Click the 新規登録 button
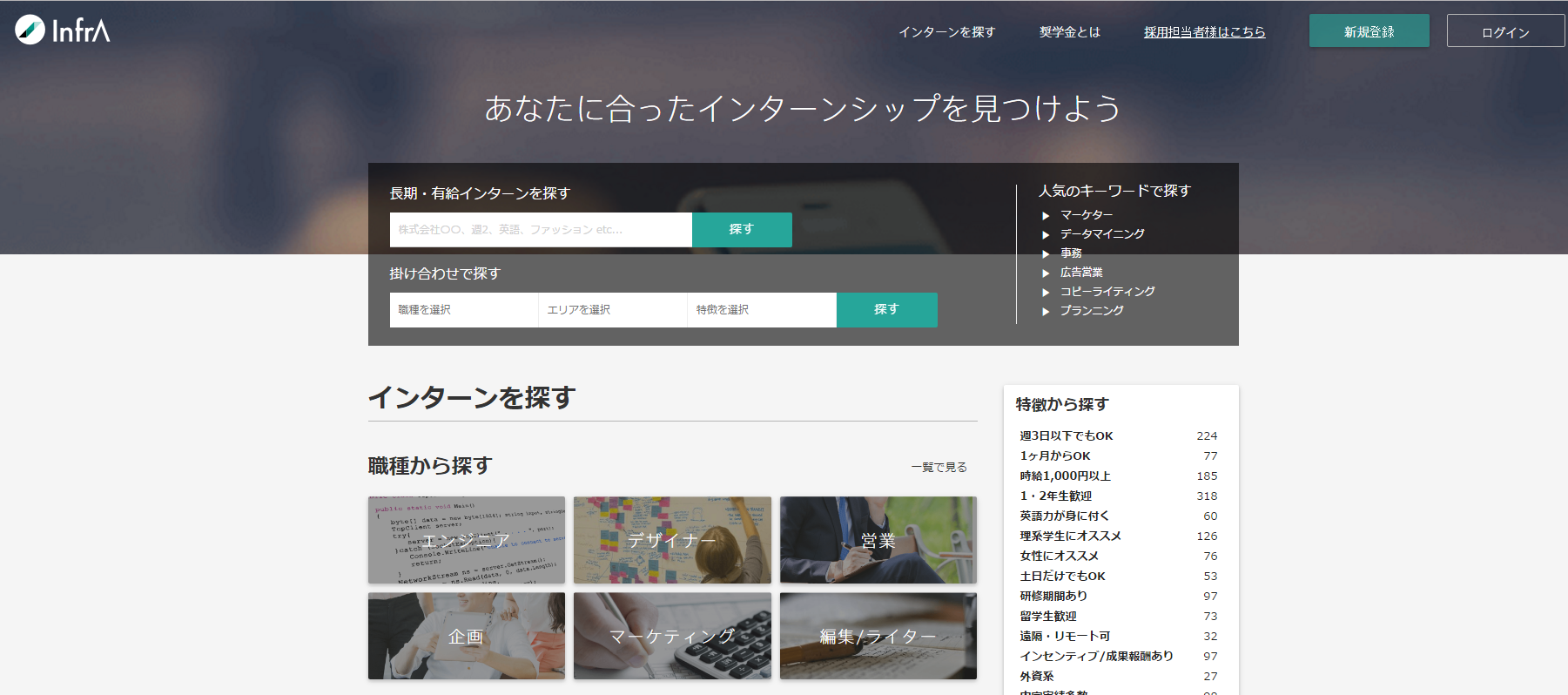Viewport: 1568px width, 695px height. point(1369,30)
